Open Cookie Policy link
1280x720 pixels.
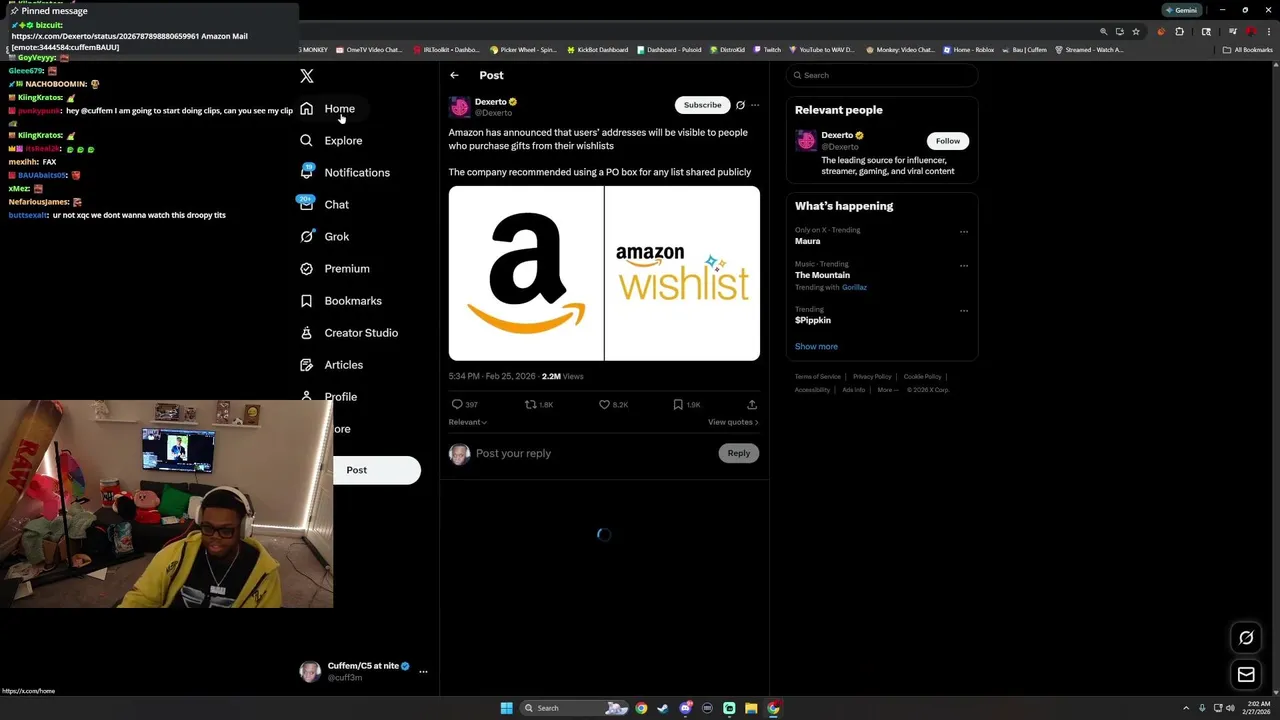pos(922,376)
